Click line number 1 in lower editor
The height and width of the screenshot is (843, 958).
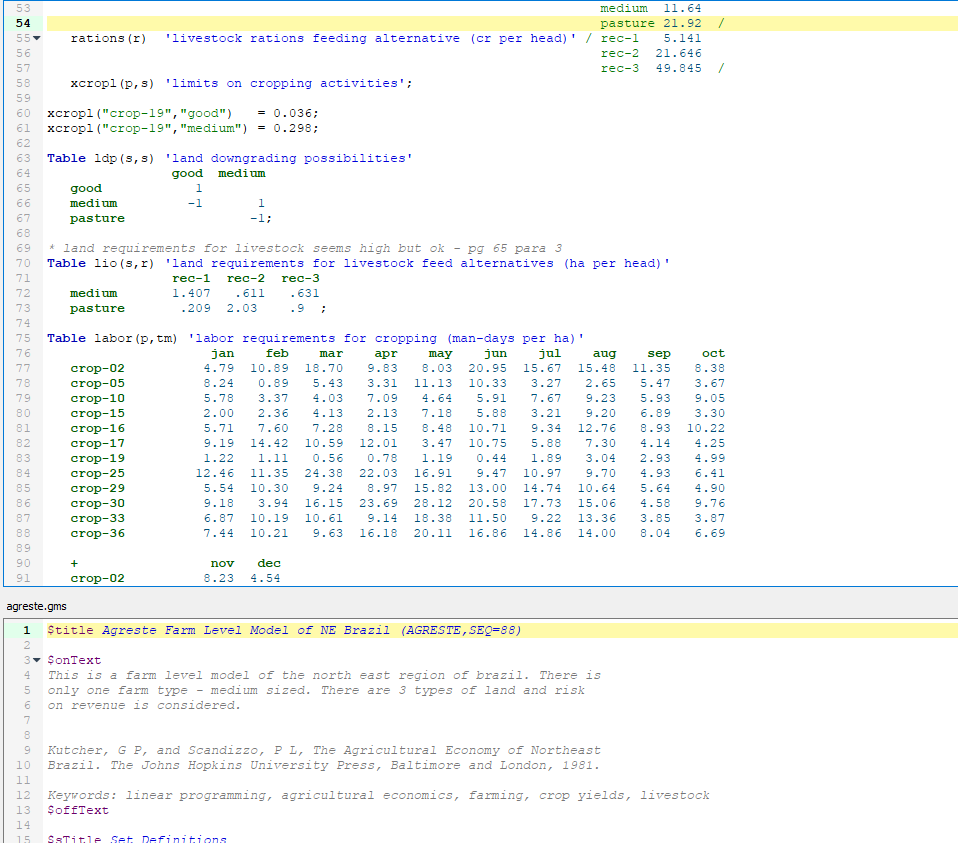26,630
